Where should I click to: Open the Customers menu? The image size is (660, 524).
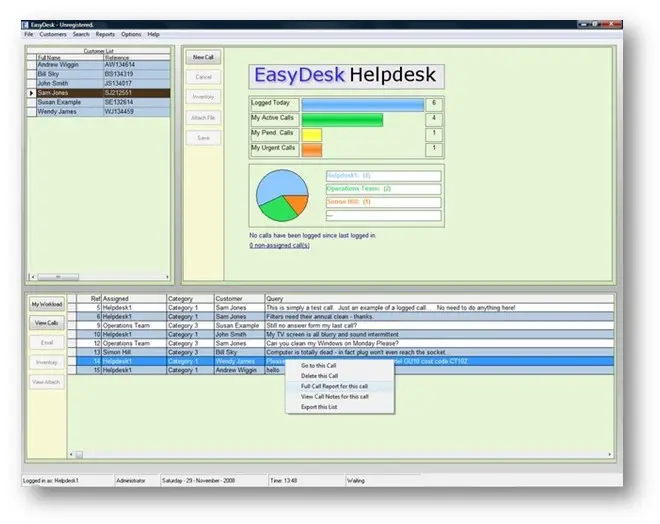tap(53, 34)
